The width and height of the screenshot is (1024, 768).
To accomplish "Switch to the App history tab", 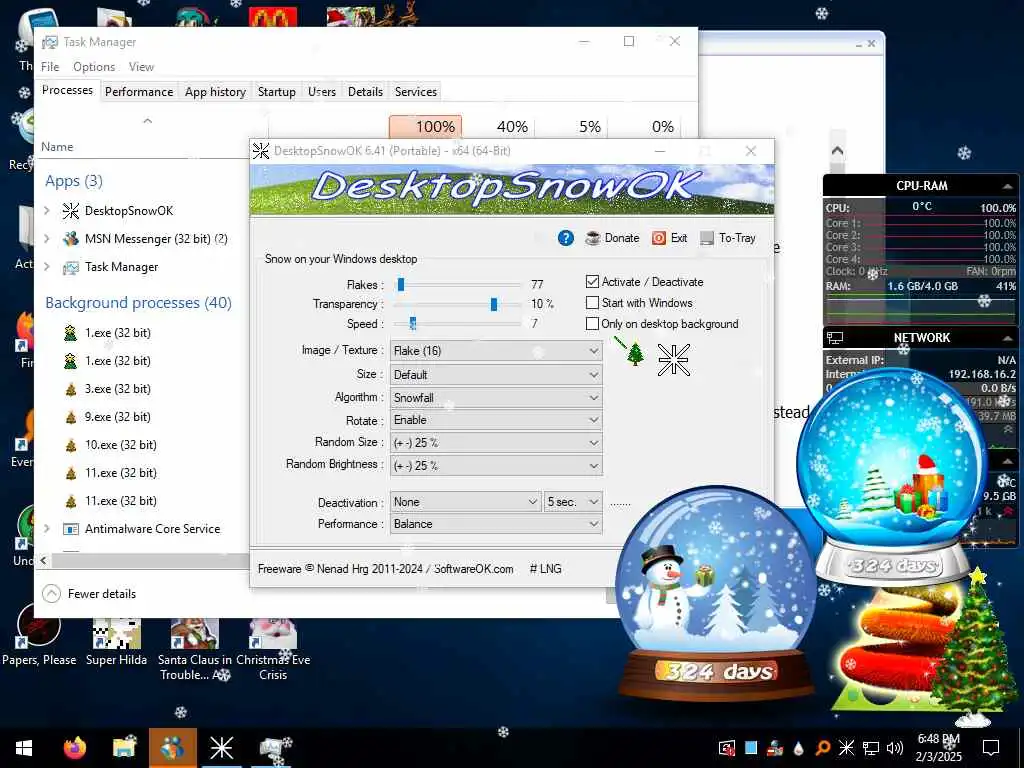I will click(x=215, y=91).
